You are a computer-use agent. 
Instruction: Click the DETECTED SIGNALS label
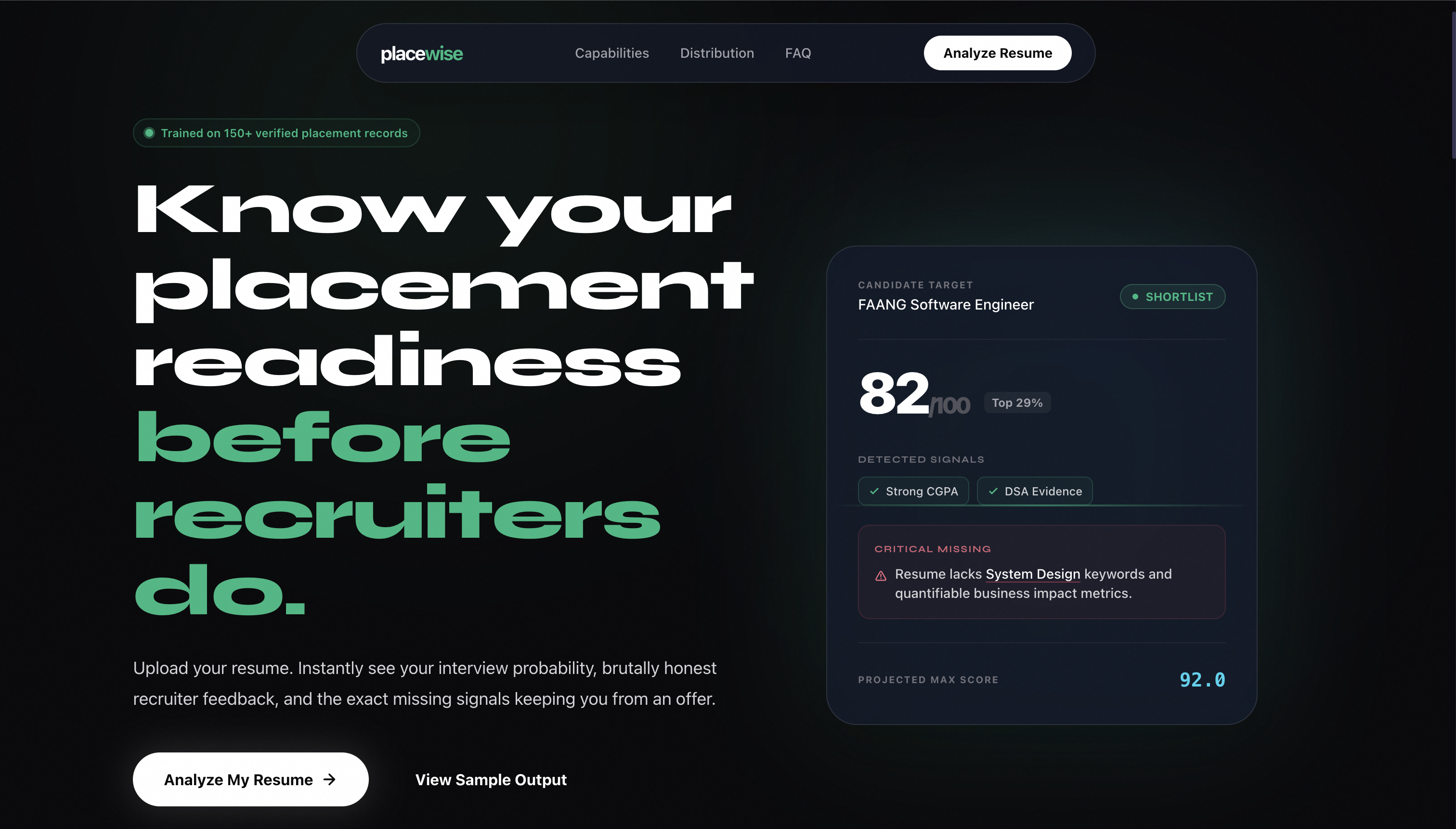tap(921, 459)
